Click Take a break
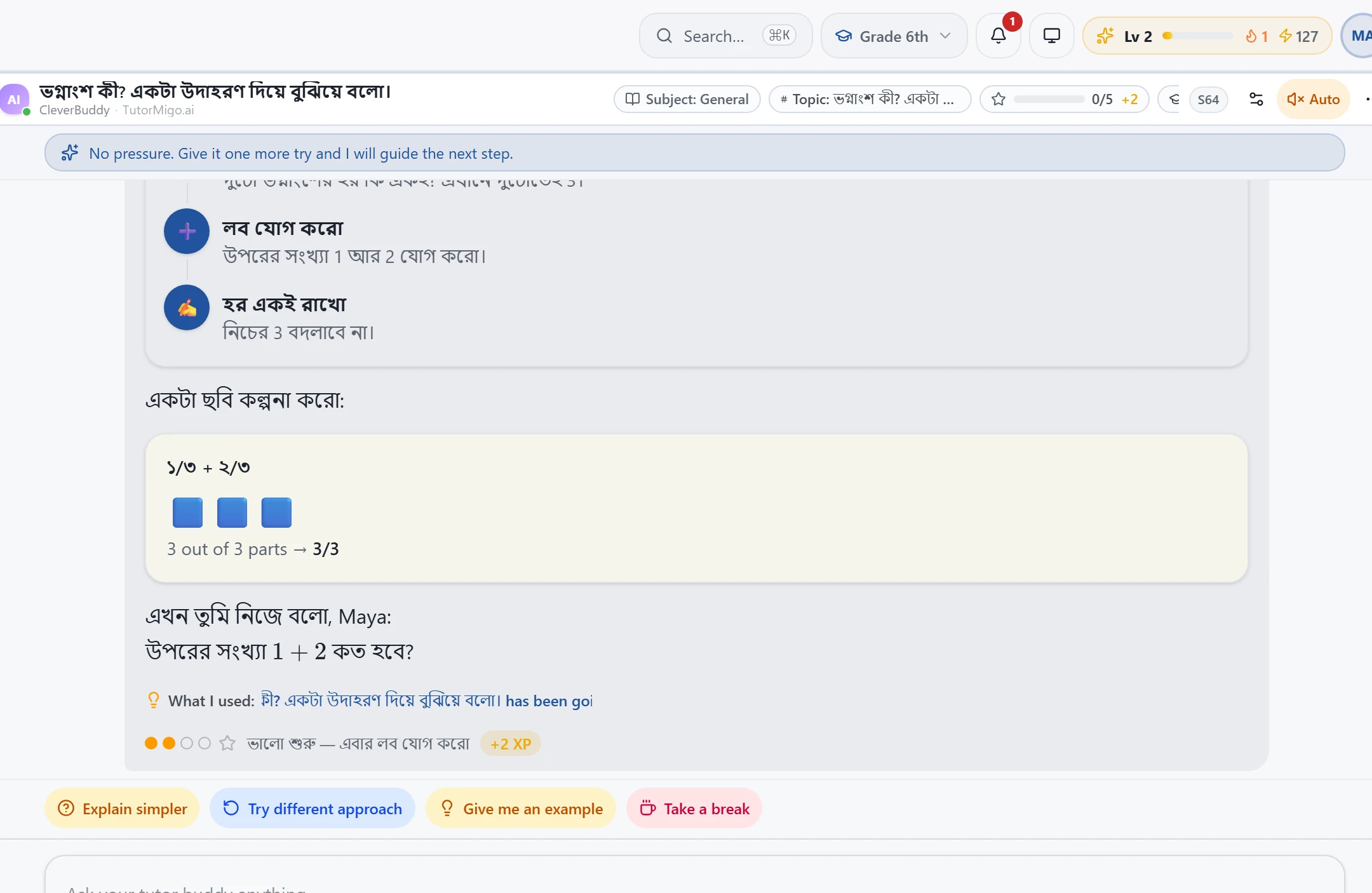The height and width of the screenshot is (893, 1372). 694,809
